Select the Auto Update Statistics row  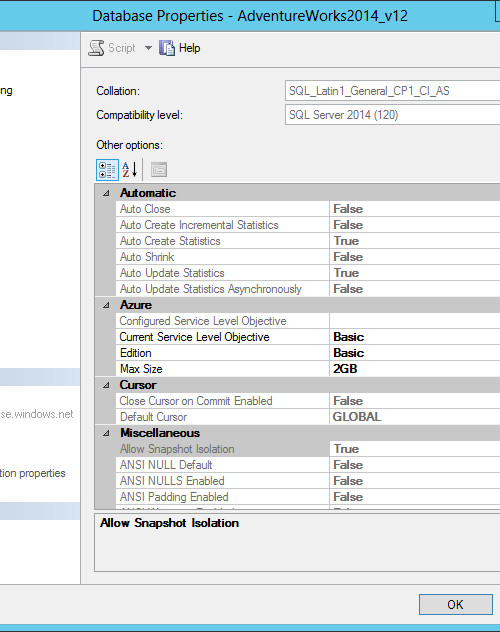[x=308, y=273]
